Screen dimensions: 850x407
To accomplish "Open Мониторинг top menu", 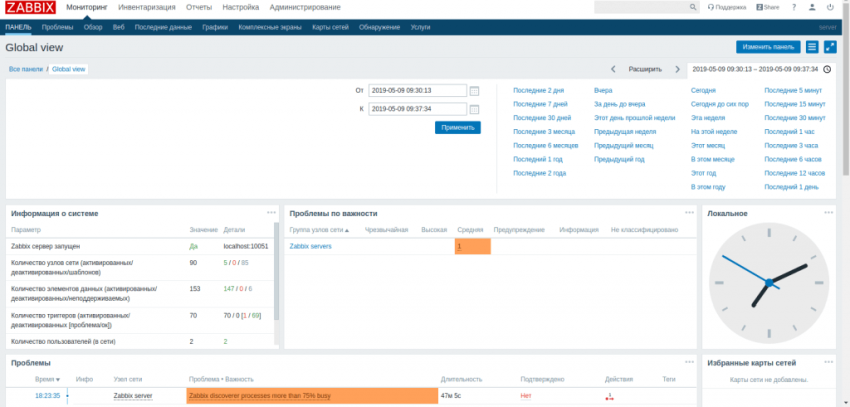I will [x=87, y=8].
